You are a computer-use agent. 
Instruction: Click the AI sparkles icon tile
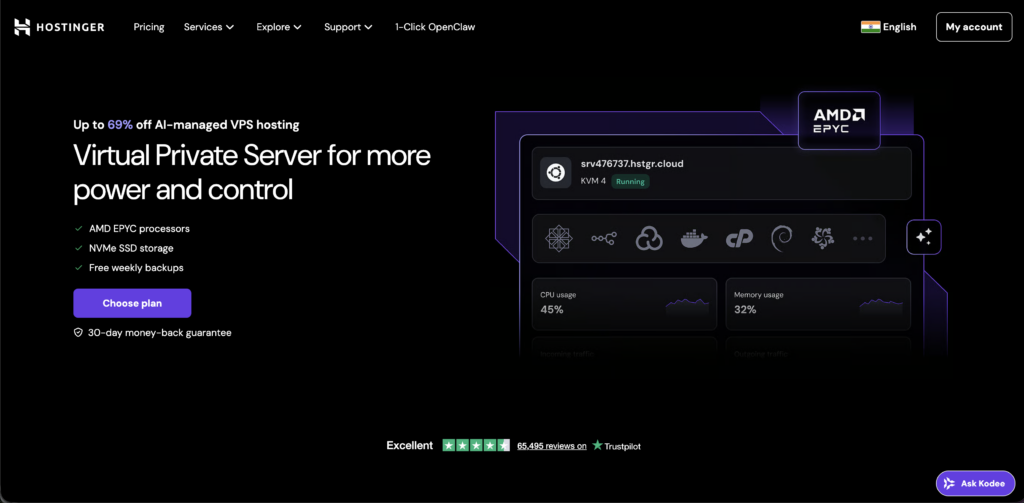[923, 237]
